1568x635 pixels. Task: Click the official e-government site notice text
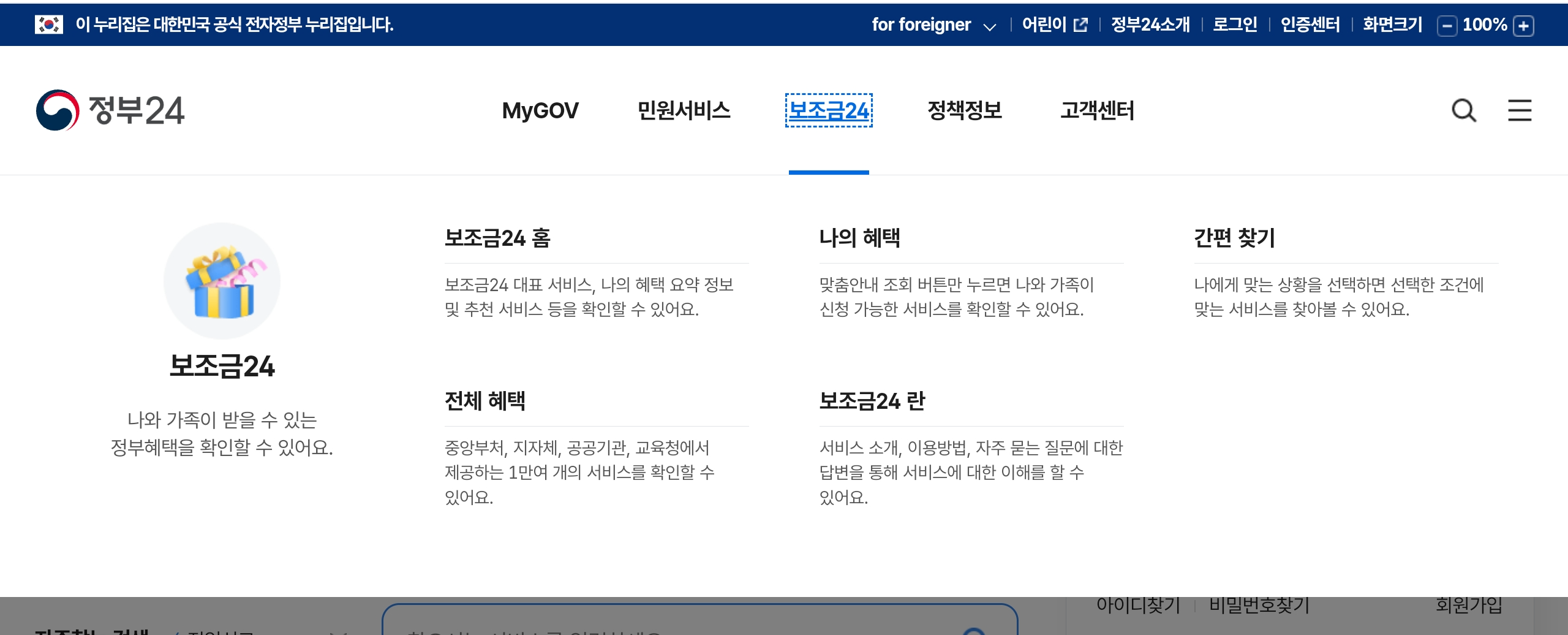[x=235, y=25]
